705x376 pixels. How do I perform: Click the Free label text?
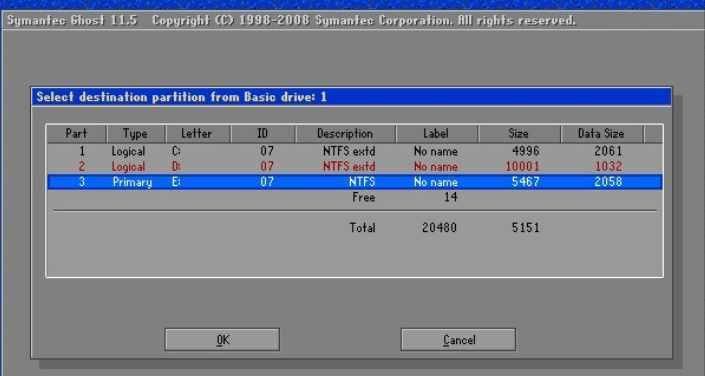coord(363,197)
